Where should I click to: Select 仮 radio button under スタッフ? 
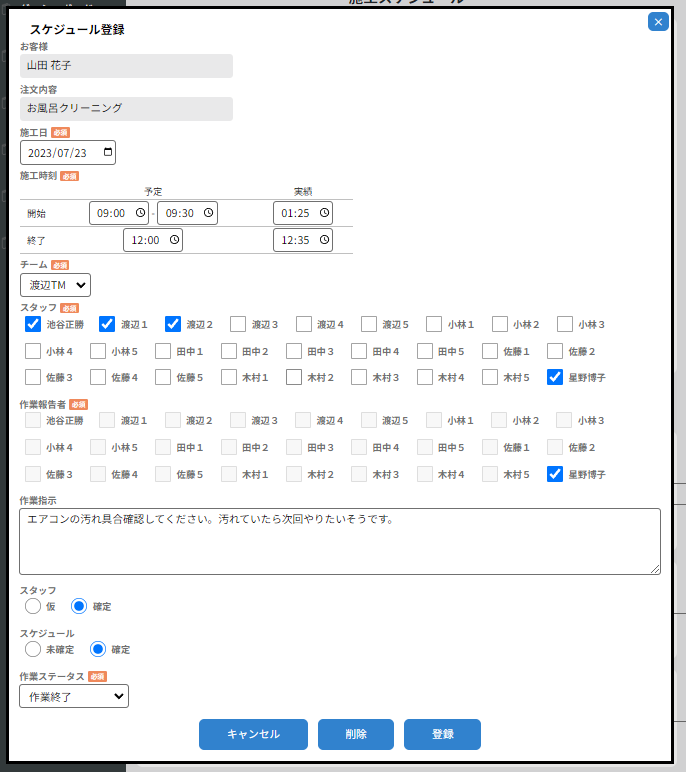pyautogui.click(x=33, y=606)
